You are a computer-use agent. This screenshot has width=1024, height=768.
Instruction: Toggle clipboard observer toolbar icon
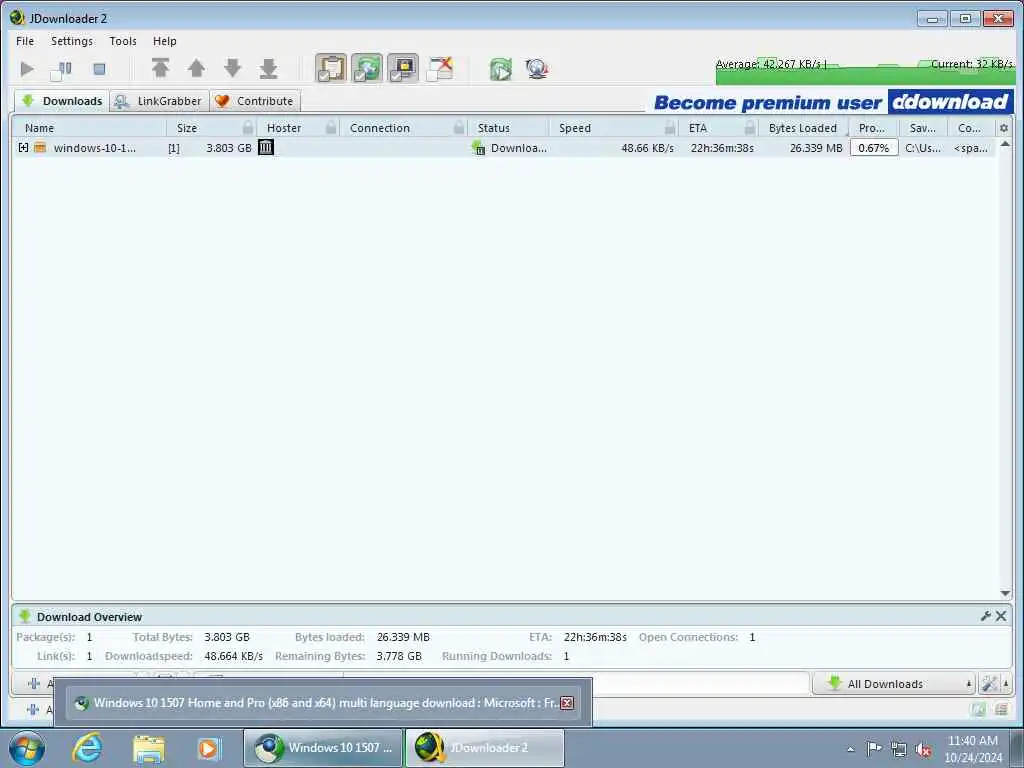click(331, 68)
